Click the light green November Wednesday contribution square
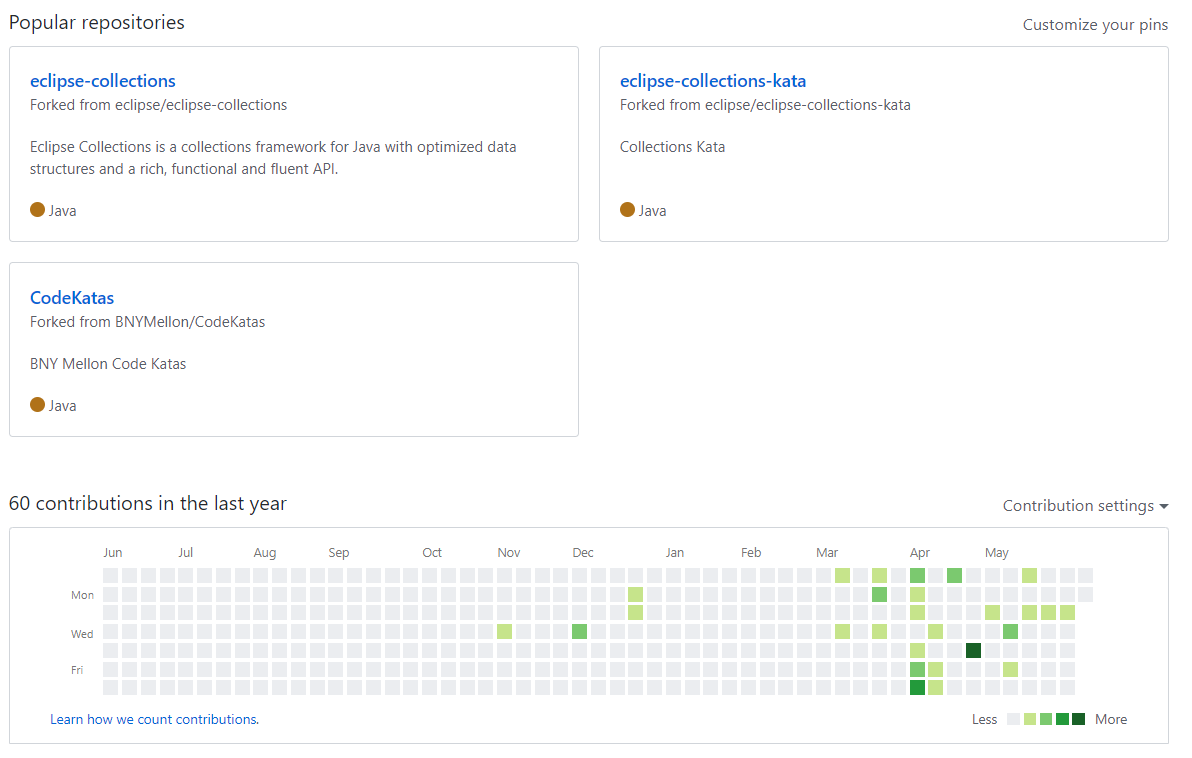The width and height of the screenshot is (1192, 758). [504, 631]
